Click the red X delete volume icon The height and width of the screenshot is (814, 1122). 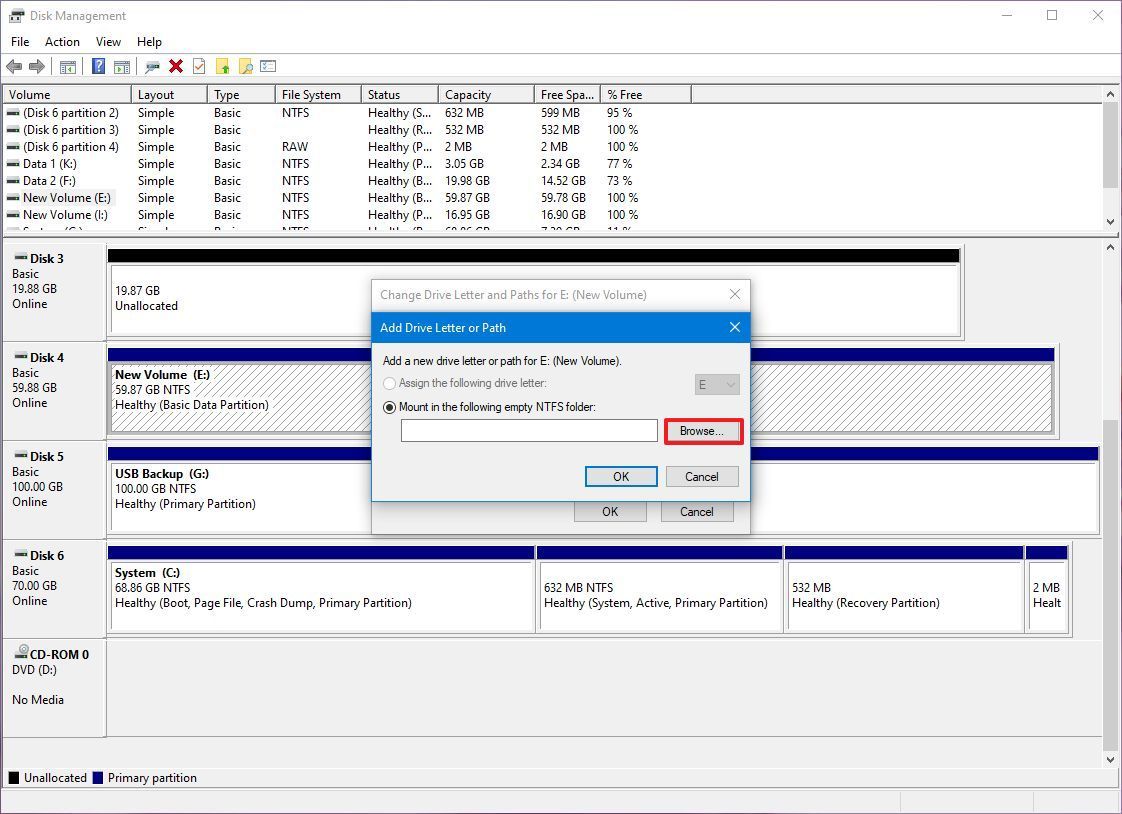[x=176, y=66]
